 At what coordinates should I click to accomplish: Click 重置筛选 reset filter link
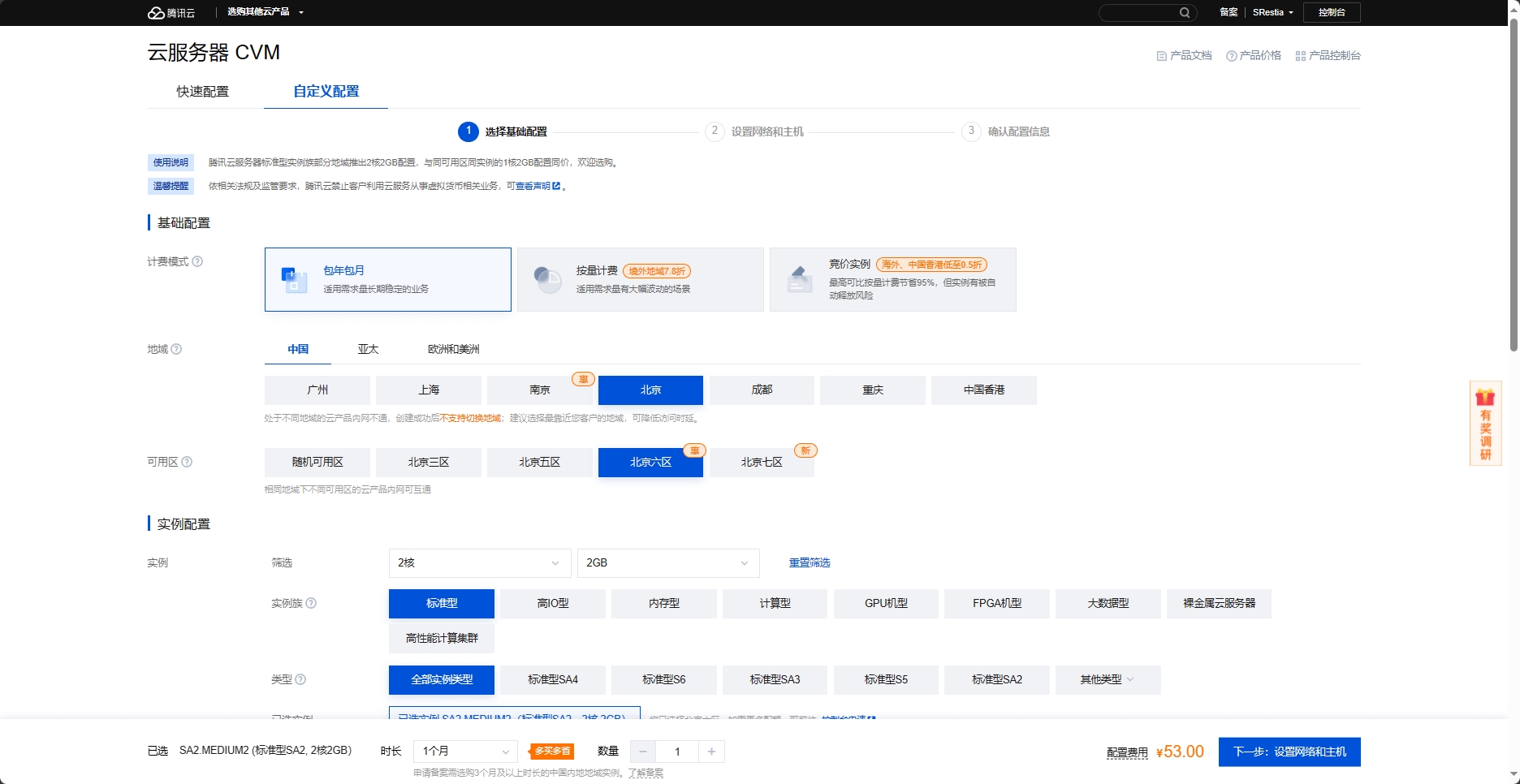tap(810, 563)
